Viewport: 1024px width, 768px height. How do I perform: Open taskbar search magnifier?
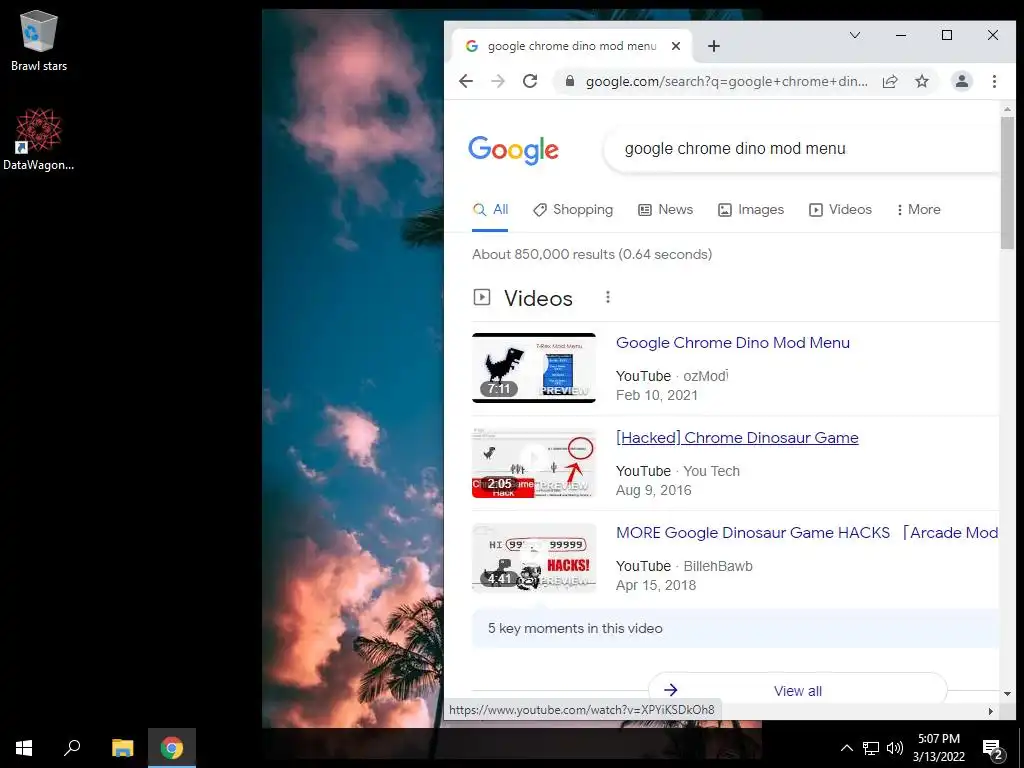click(x=72, y=748)
